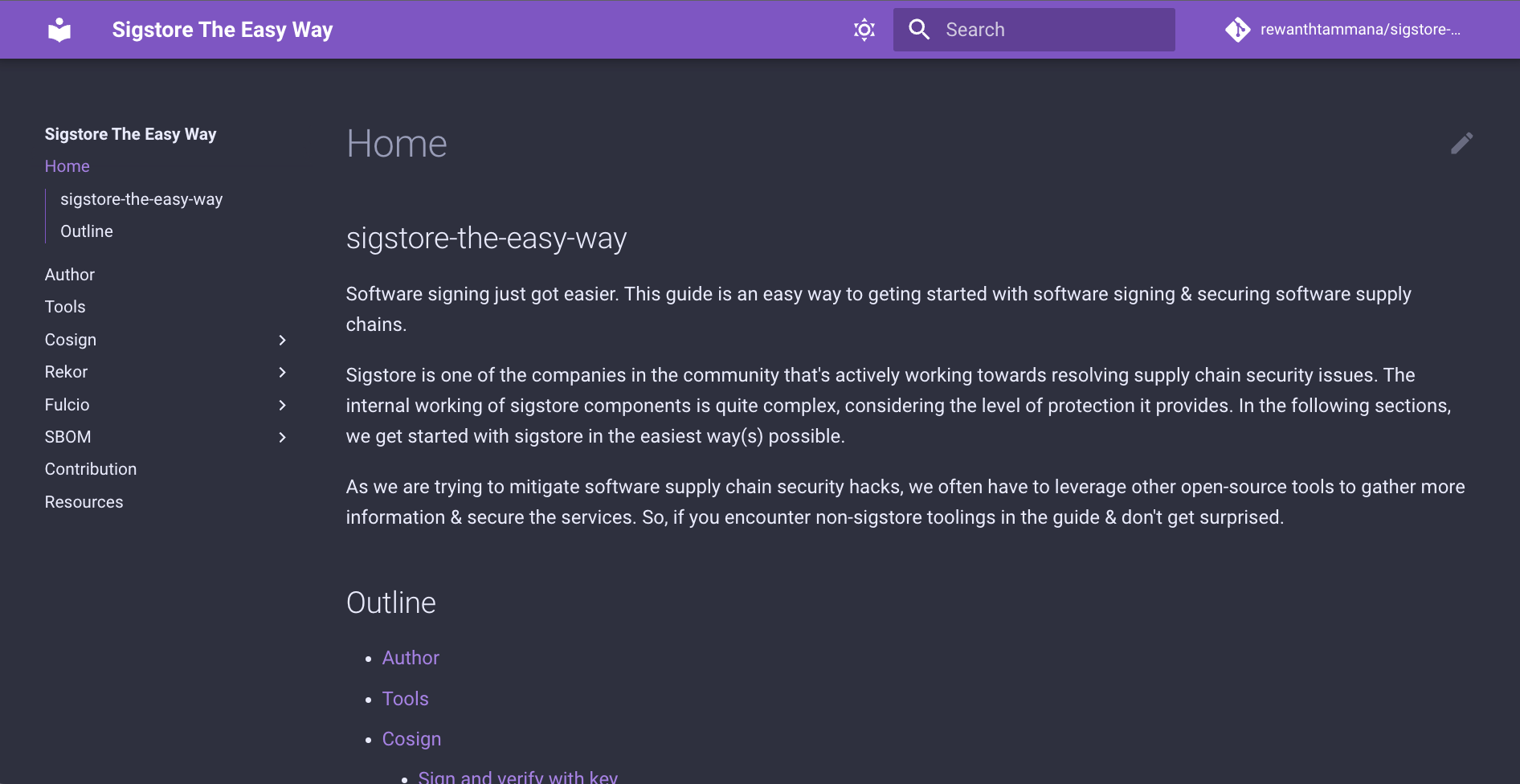Viewport: 1520px width, 784px height.
Task: Click the magnifying glass search icon
Action: [918, 29]
